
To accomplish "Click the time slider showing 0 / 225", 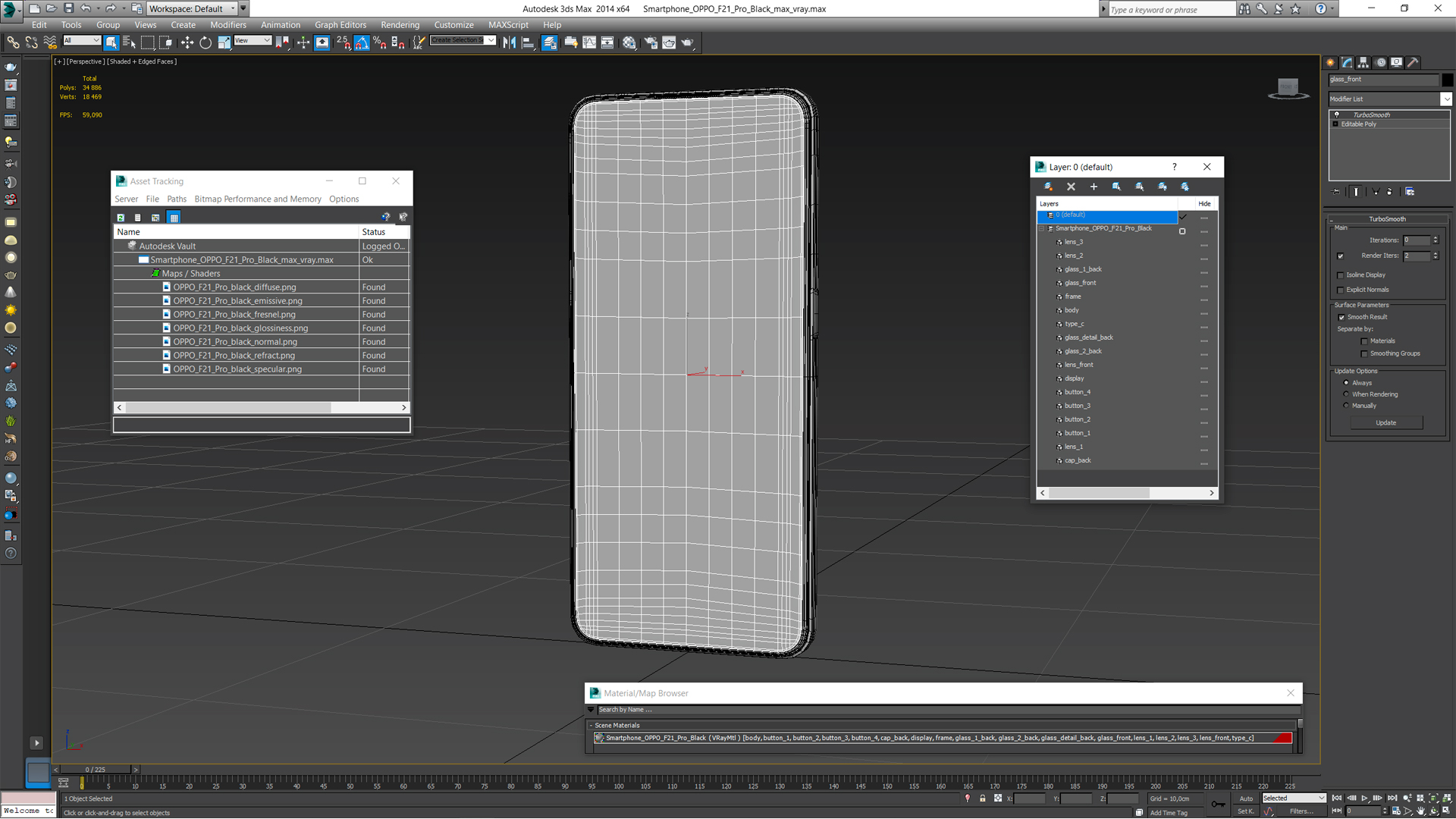I will pos(96,770).
